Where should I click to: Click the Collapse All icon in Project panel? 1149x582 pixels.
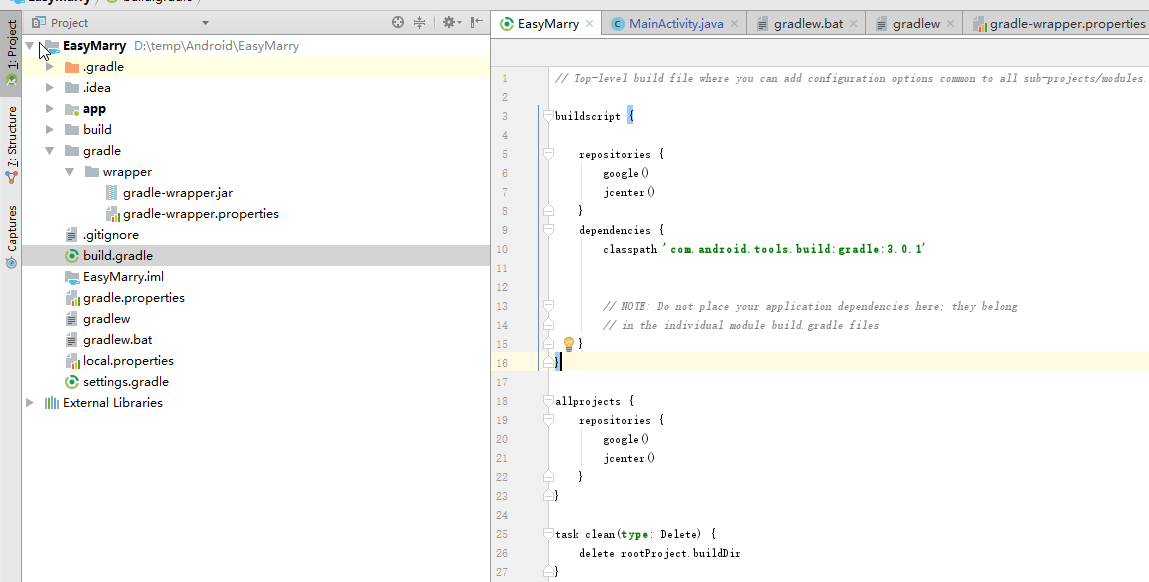419,22
